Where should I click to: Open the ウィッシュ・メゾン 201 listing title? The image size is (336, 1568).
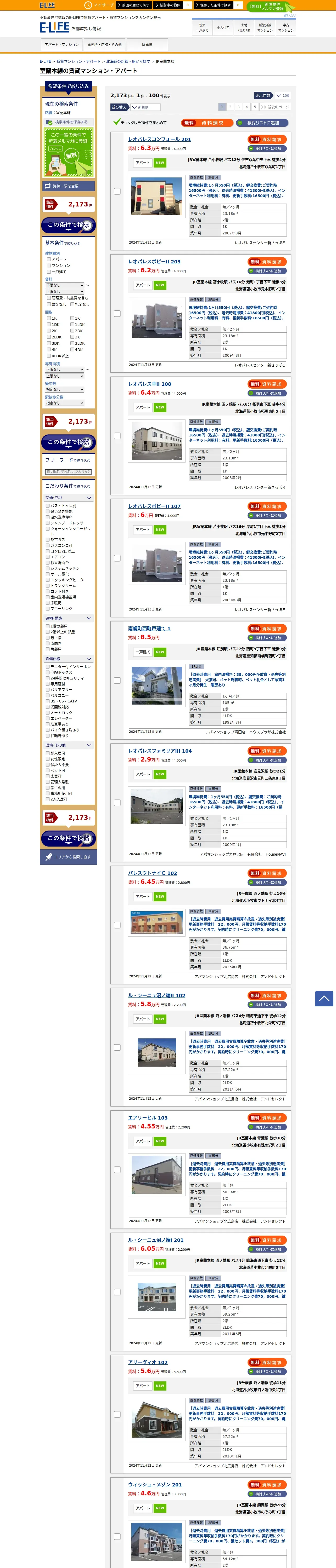pyautogui.click(x=155, y=1484)
